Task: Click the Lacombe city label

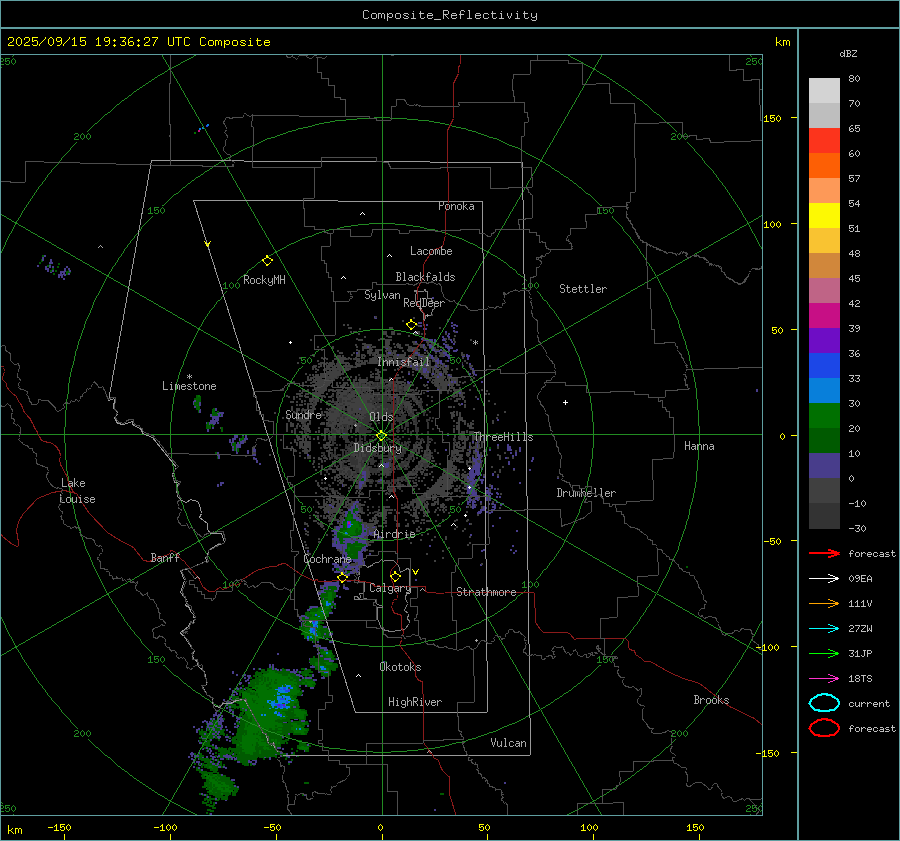Action: point(431,251)
